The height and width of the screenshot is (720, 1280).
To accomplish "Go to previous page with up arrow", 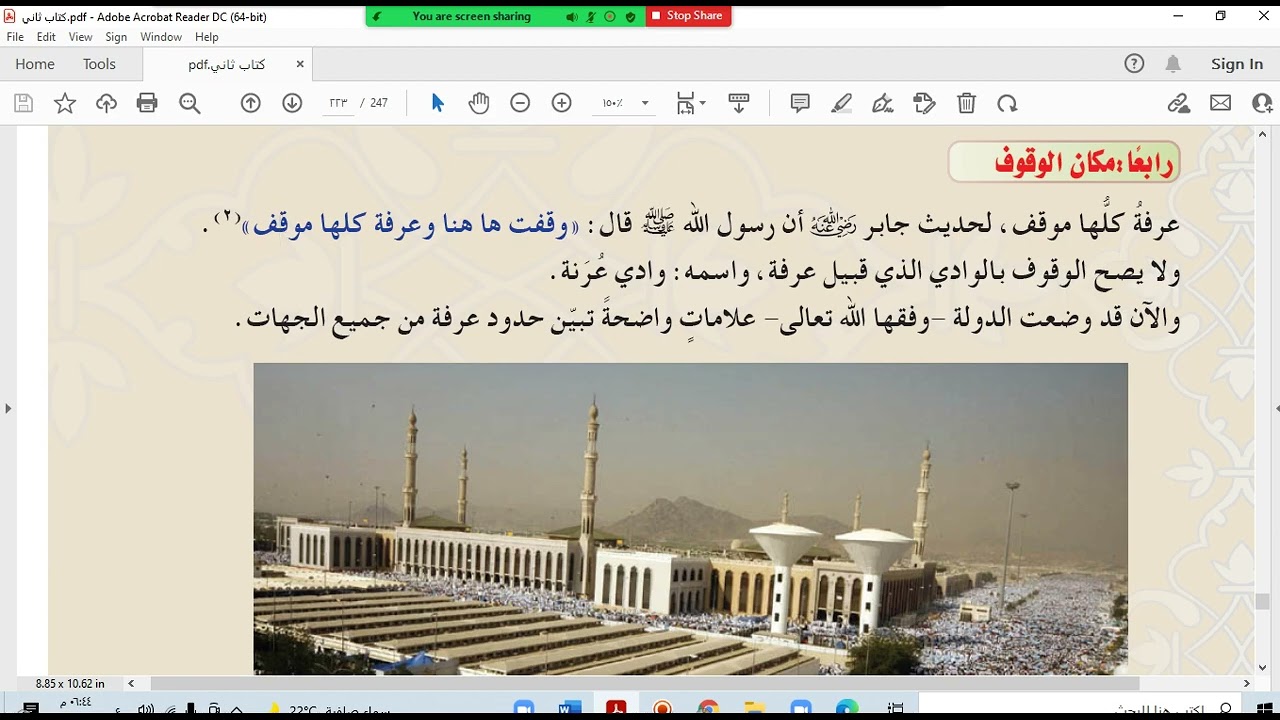I will 251,103.
